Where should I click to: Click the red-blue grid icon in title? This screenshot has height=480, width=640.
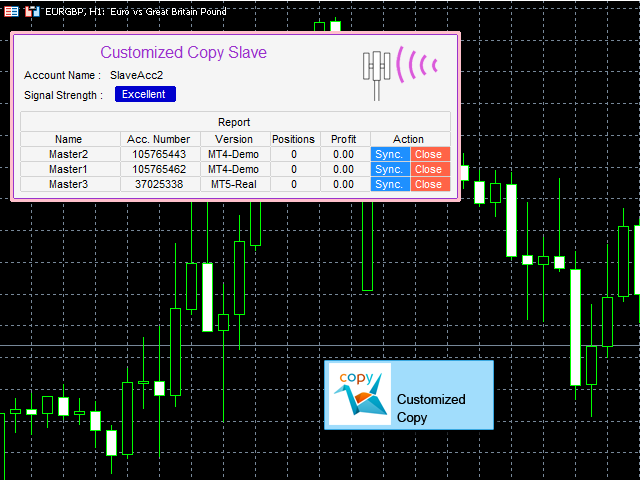pos(11,11)
